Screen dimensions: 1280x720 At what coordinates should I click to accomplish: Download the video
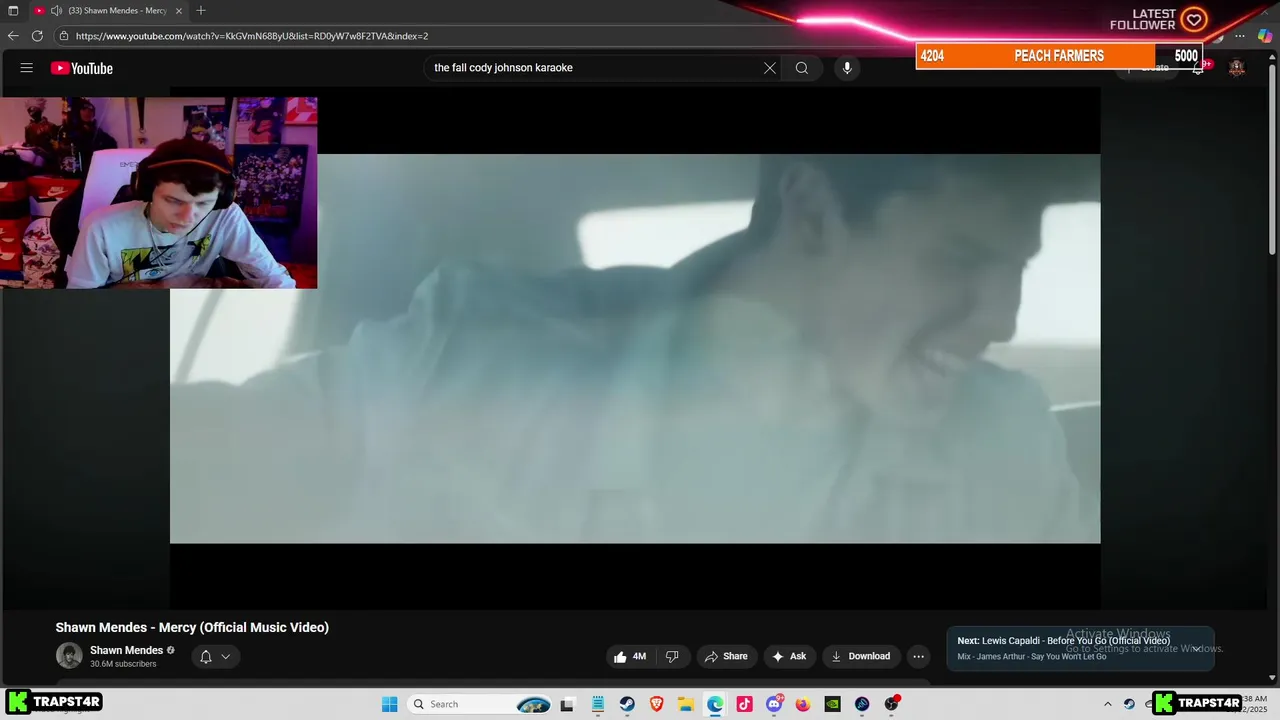(861, 657)
